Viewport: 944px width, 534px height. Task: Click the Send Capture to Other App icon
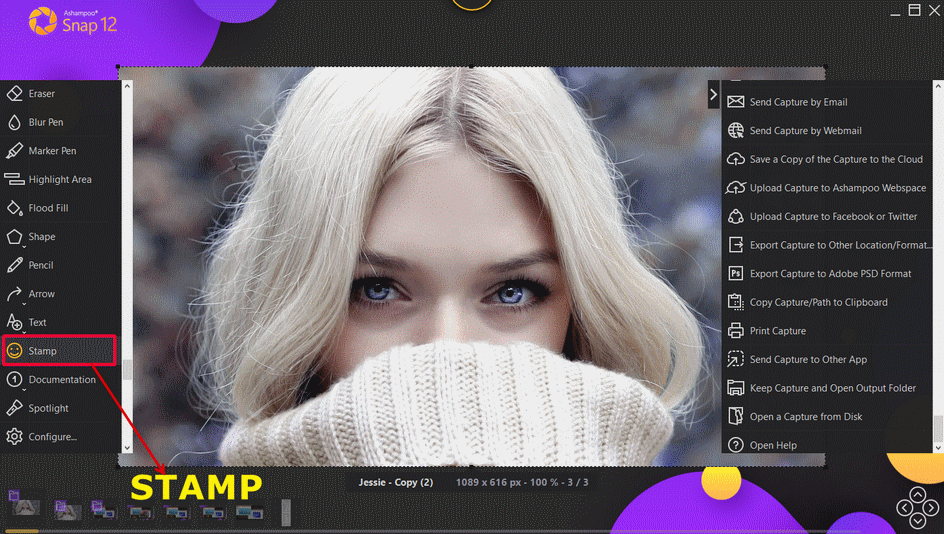tap(736, 359)
